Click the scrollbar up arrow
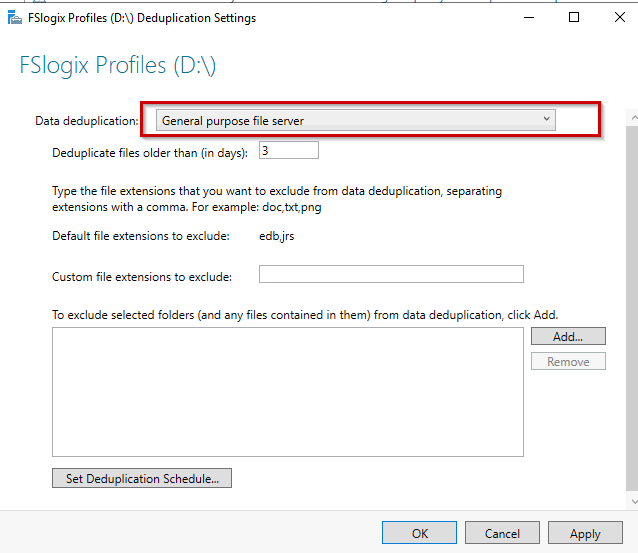 coord(633,118)
